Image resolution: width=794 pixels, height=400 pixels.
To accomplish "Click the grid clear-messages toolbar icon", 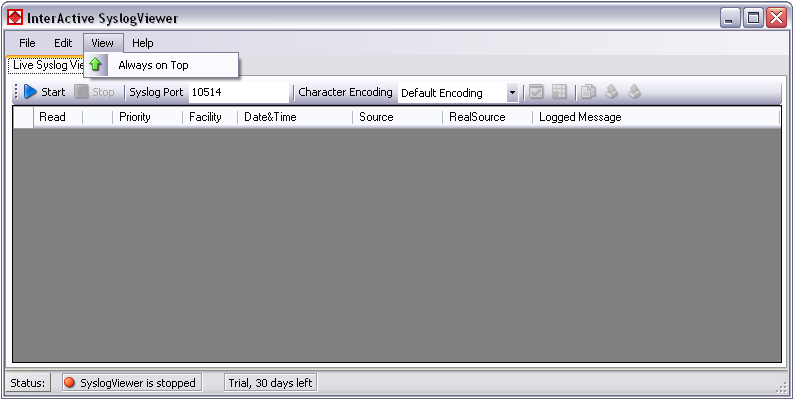I will point(559,92).
